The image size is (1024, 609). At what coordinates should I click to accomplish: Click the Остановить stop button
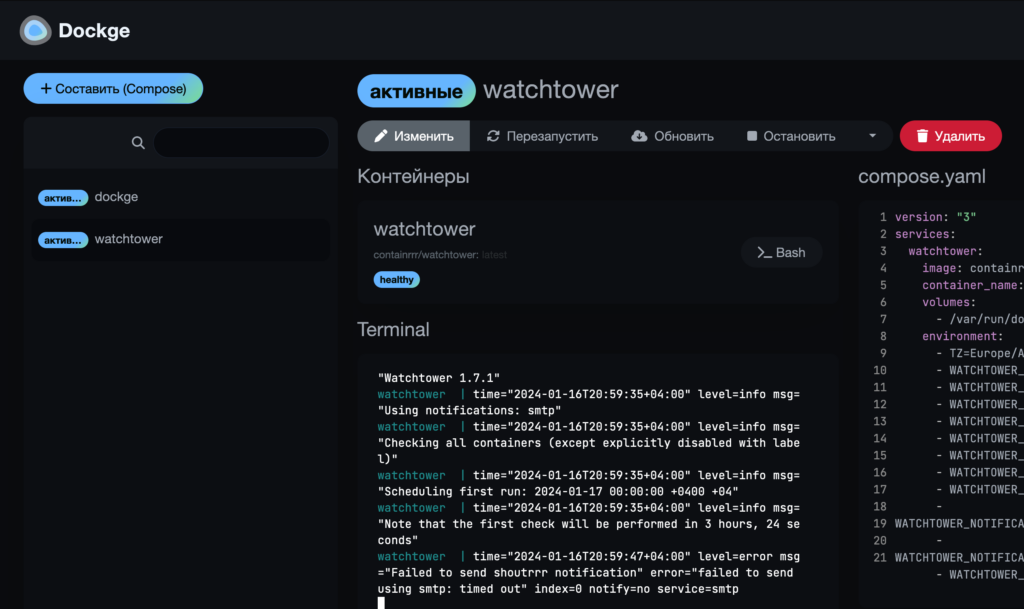(791, 136)
